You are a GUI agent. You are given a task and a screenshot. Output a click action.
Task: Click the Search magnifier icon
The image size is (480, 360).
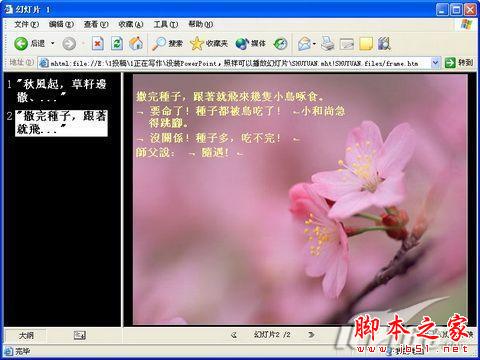click(x=159, y=44)
